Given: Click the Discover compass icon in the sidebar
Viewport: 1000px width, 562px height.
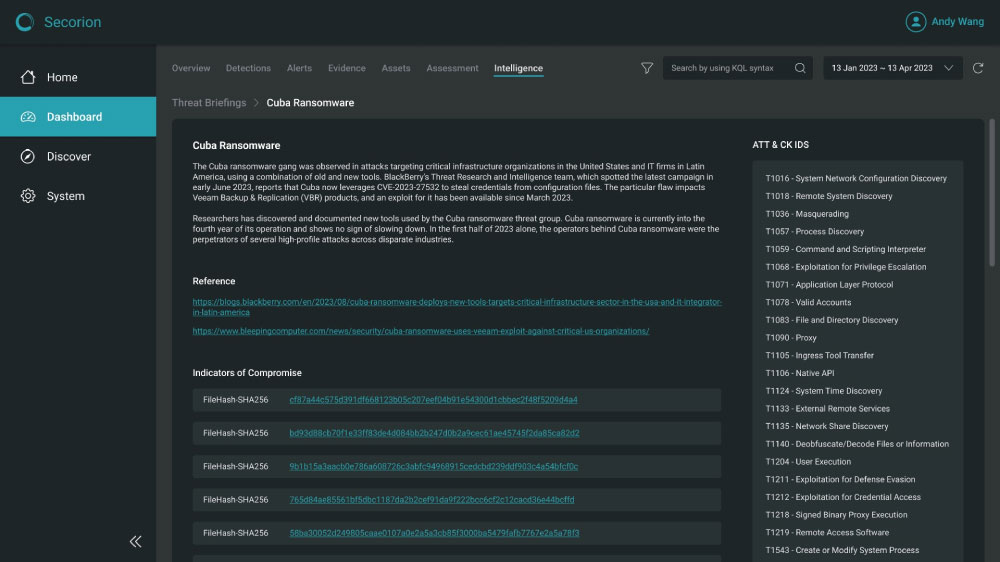Looking at the screenshot, I should point(27,156).
